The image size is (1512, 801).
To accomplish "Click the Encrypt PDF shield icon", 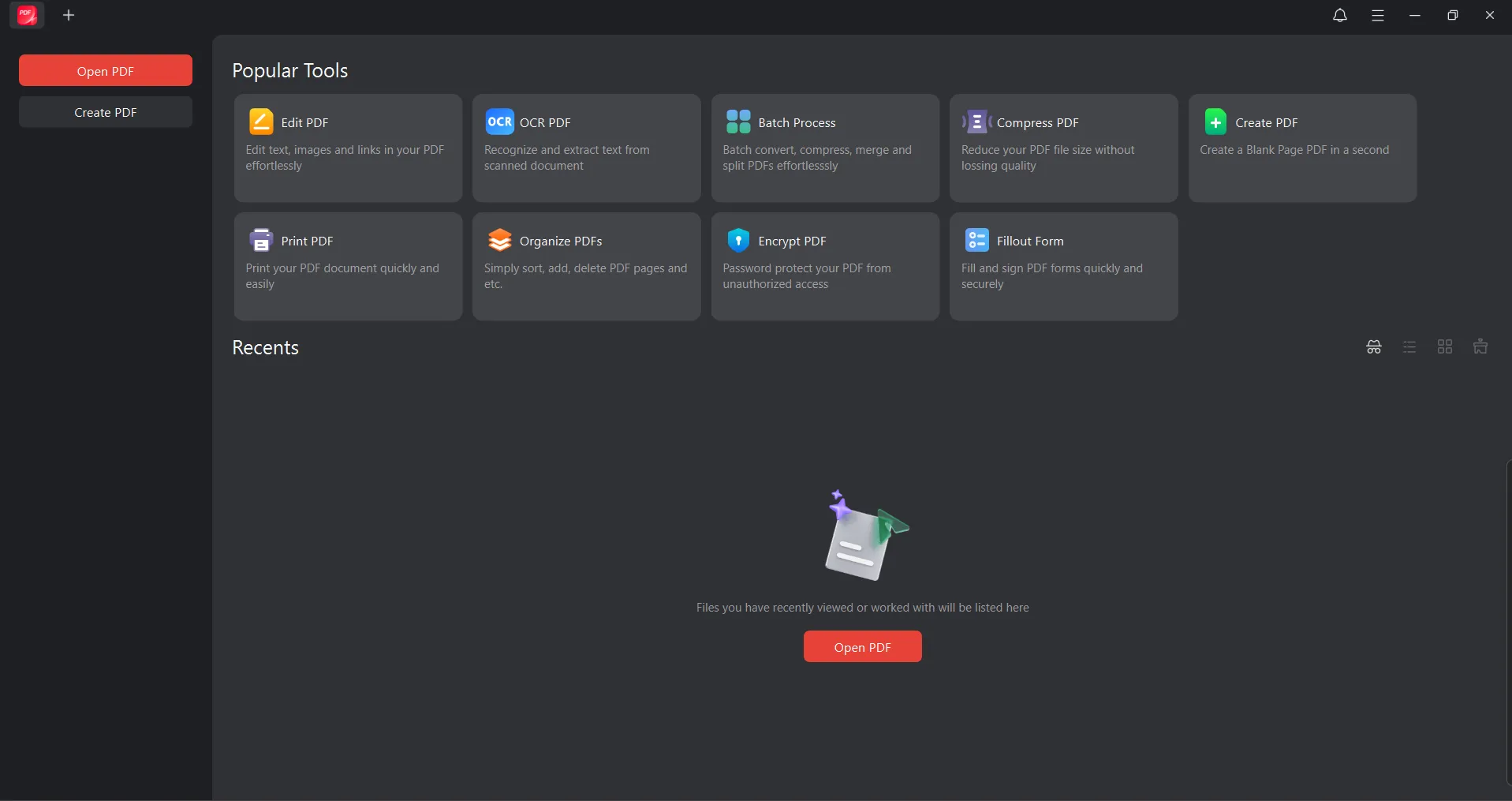I will click(x=738, y=240).
